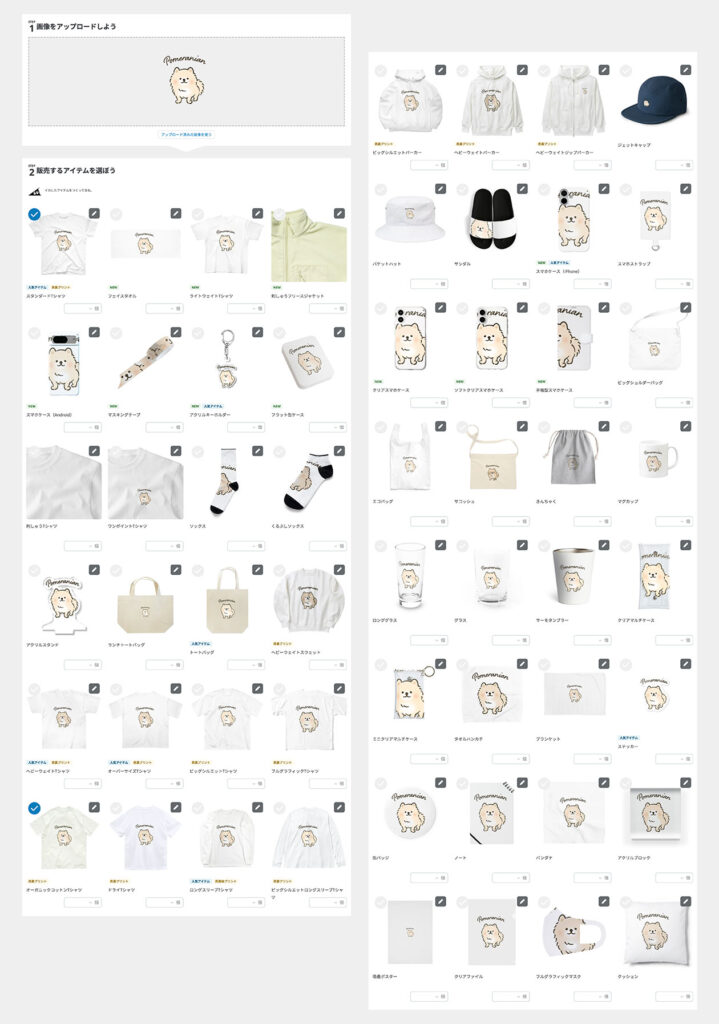Edit the cushion item with pencil icon

685,901
